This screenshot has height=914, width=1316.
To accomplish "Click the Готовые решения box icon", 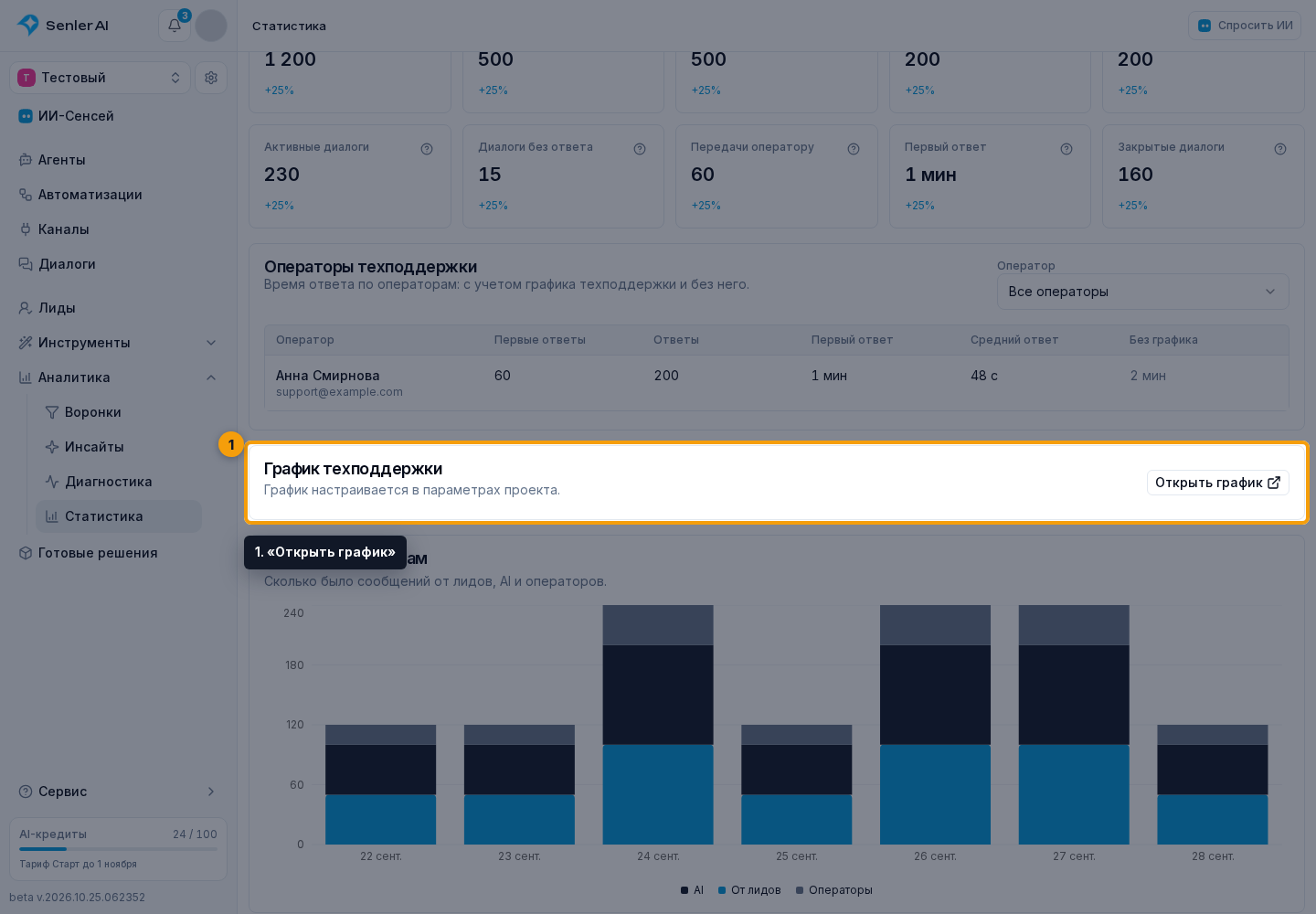I will point(26,553).
